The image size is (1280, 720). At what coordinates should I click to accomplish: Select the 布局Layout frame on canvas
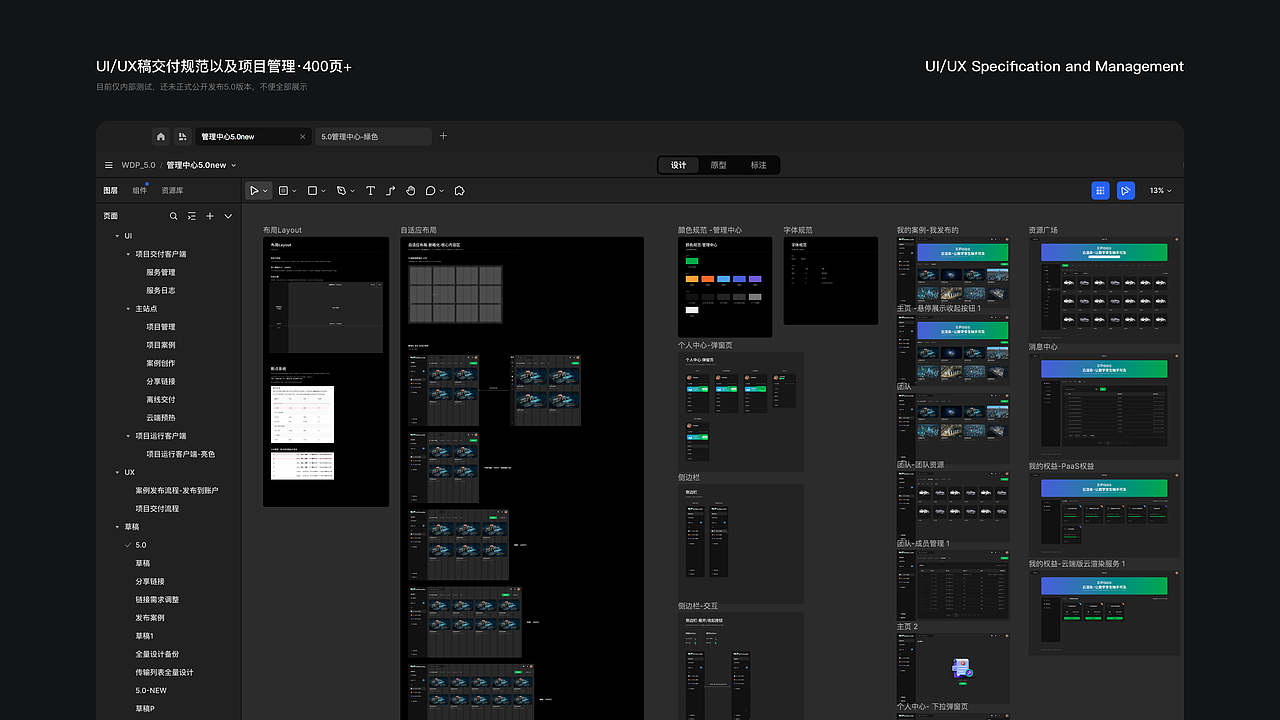tap(326, 371)
